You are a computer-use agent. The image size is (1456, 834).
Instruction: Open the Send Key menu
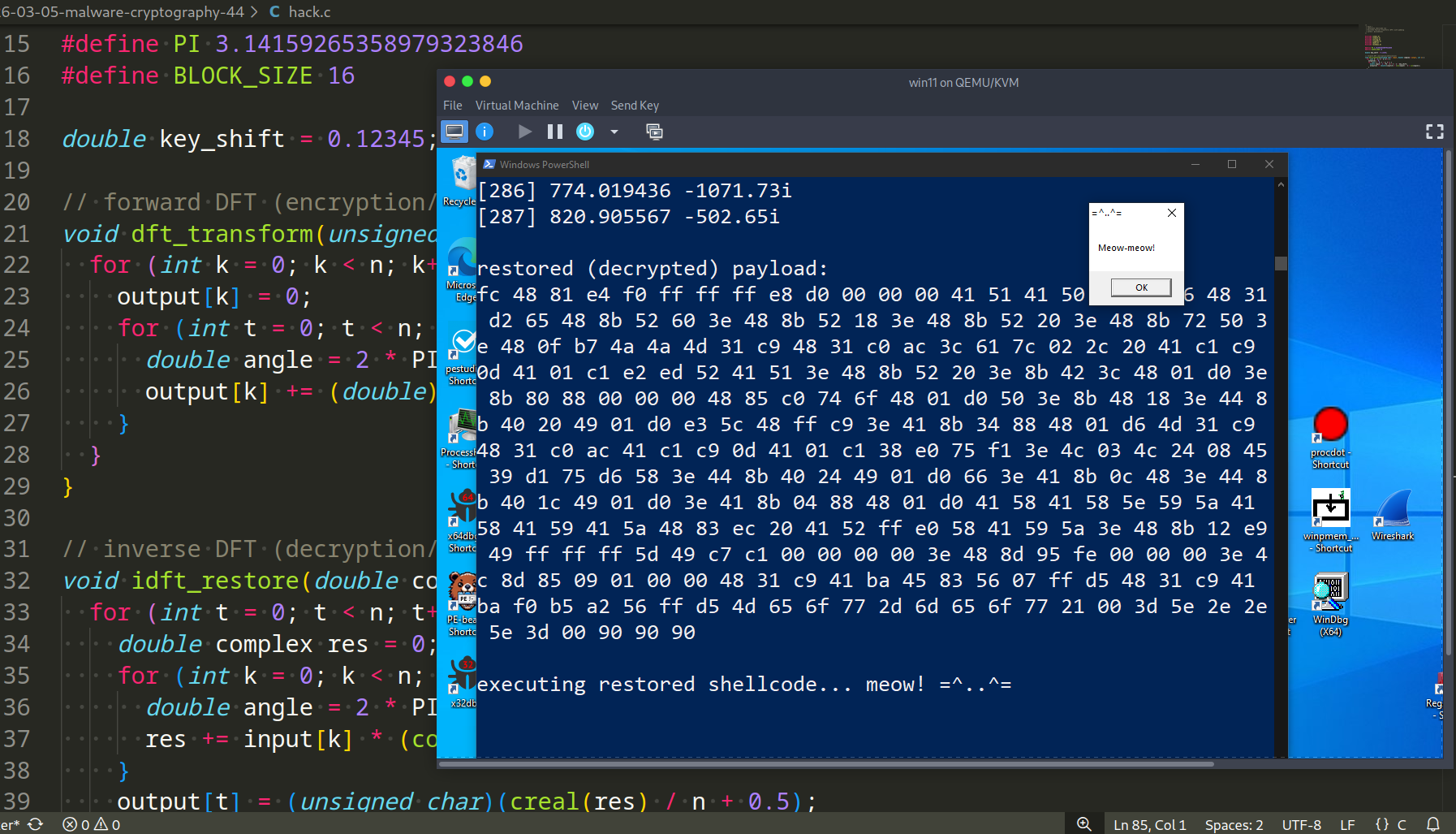[x=635, y=105]
